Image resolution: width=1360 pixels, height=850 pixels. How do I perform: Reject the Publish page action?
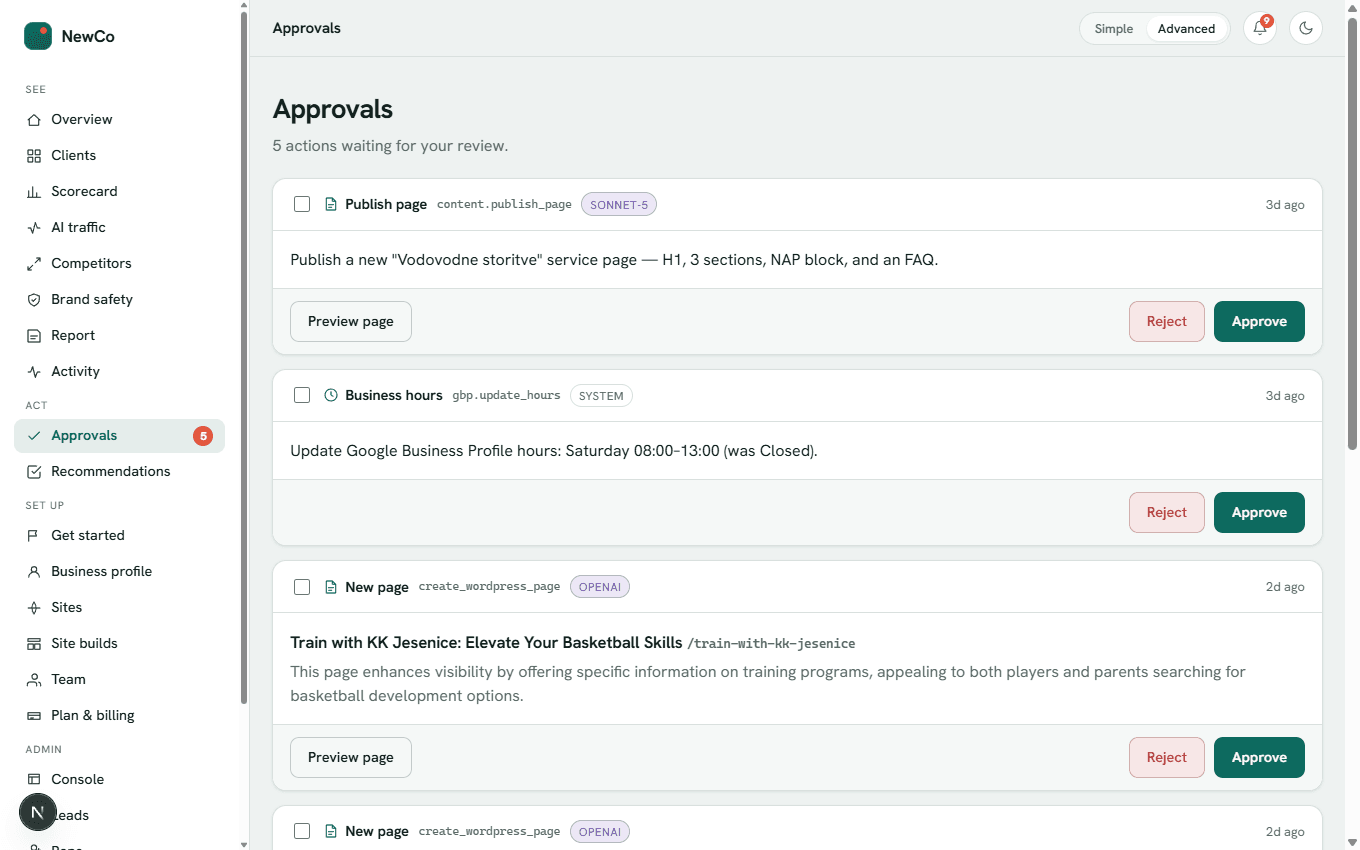(x=1166, y=321)
